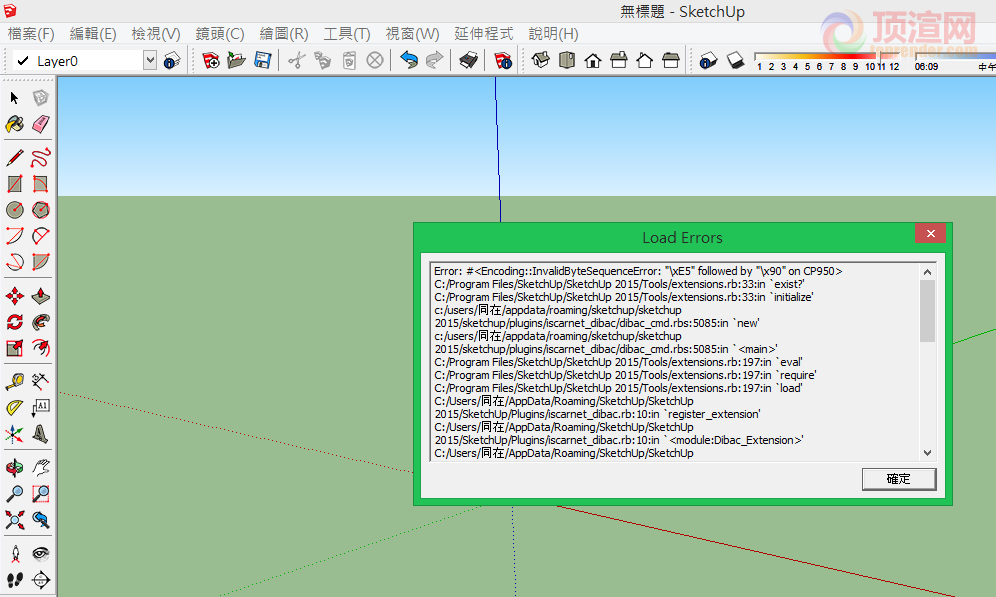Open the 延伸程式 menu
This screenshot has width=996, height=597.
(x=483, y=34)
